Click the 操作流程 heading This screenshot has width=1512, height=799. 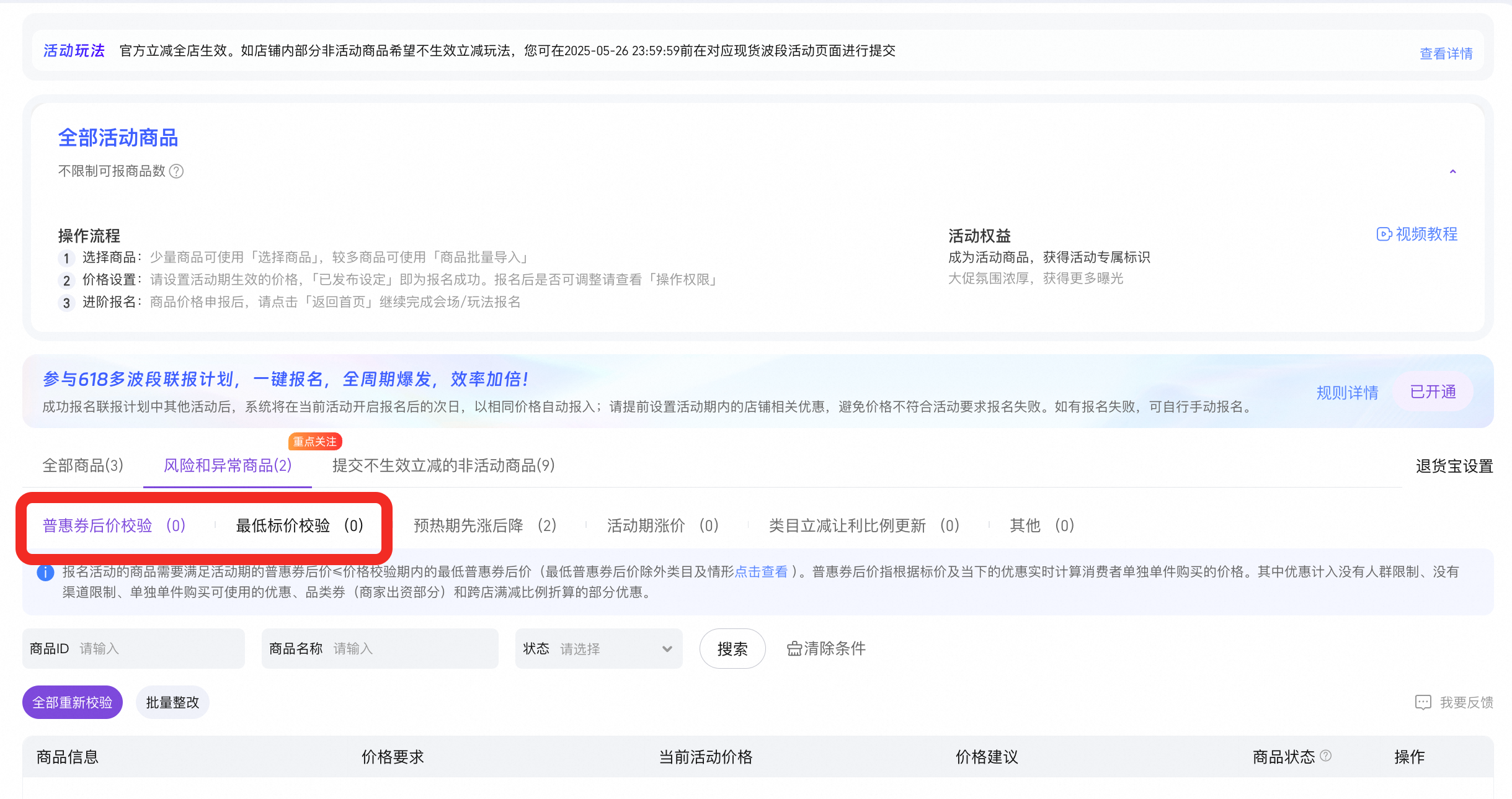pos(89,236)
